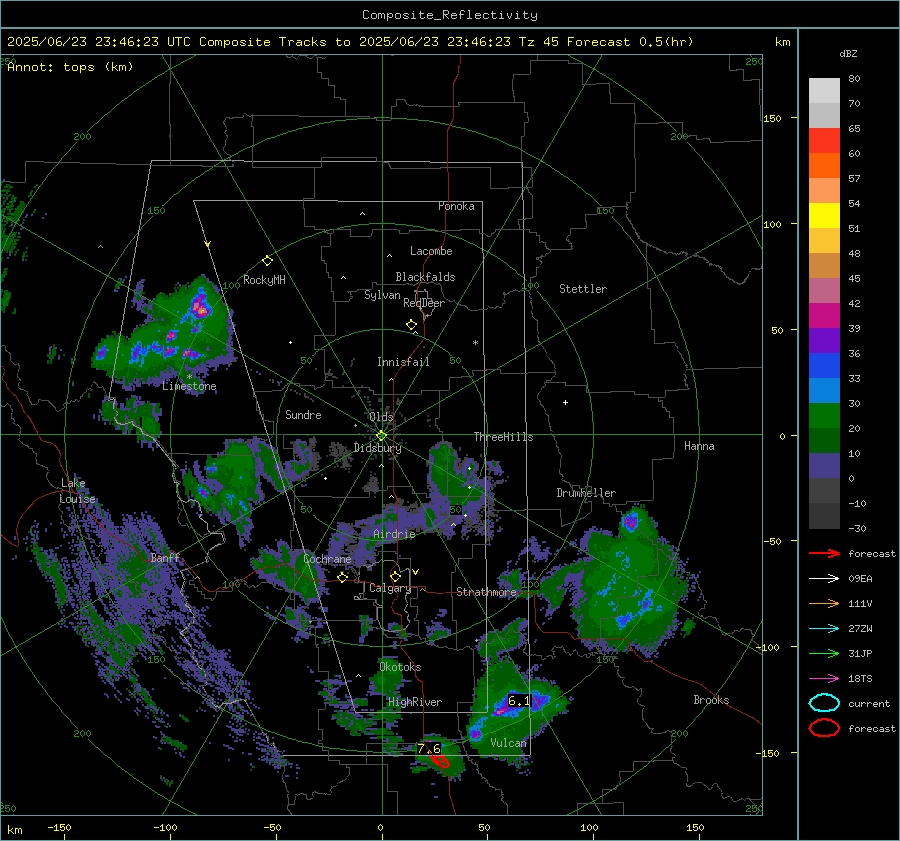Click the red forecast arrow in the legend
Viewport: 900px width, 841px height.
[824, 553]
